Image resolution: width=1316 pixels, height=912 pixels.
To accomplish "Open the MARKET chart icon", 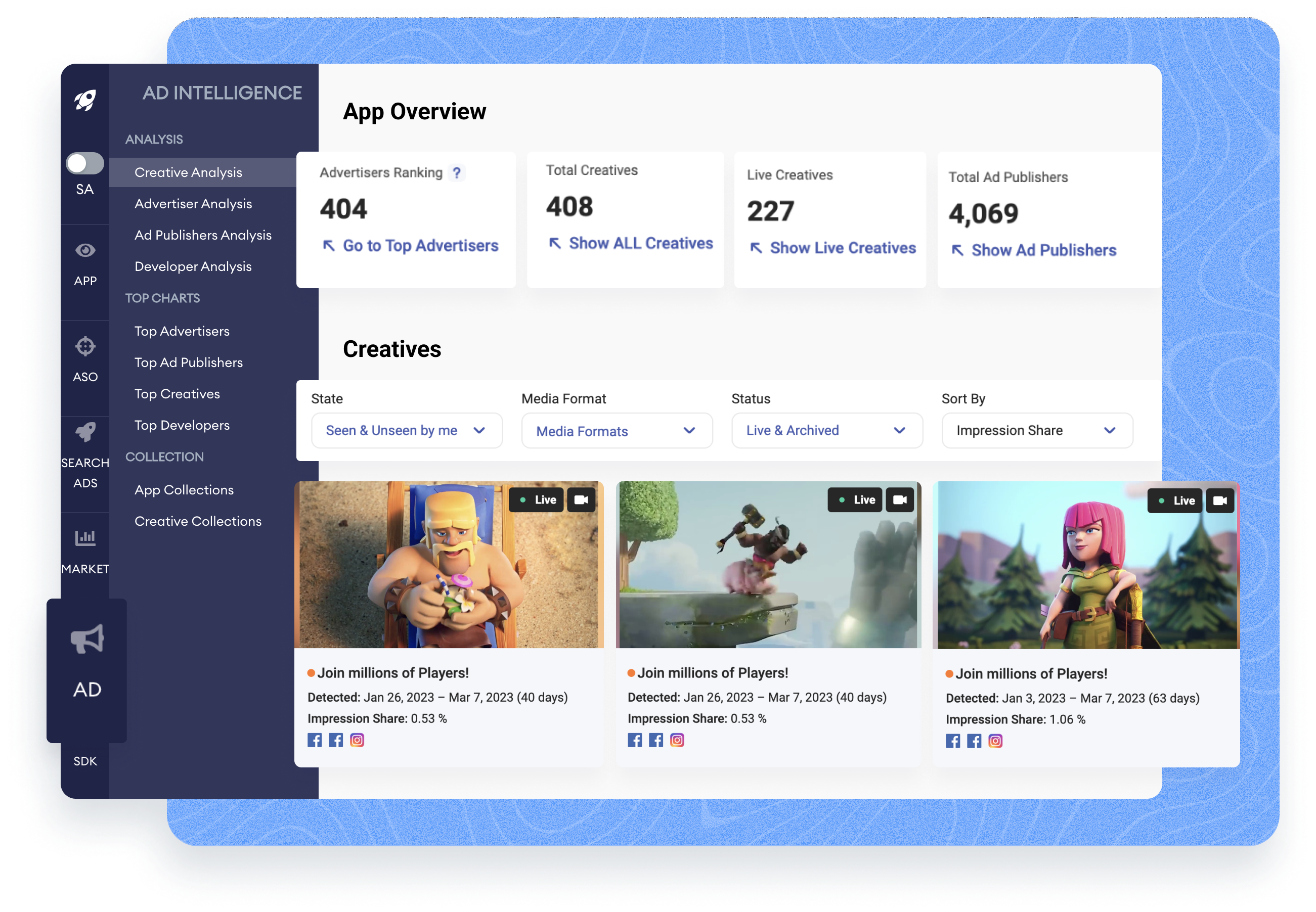I will click(x=85, y=538).
